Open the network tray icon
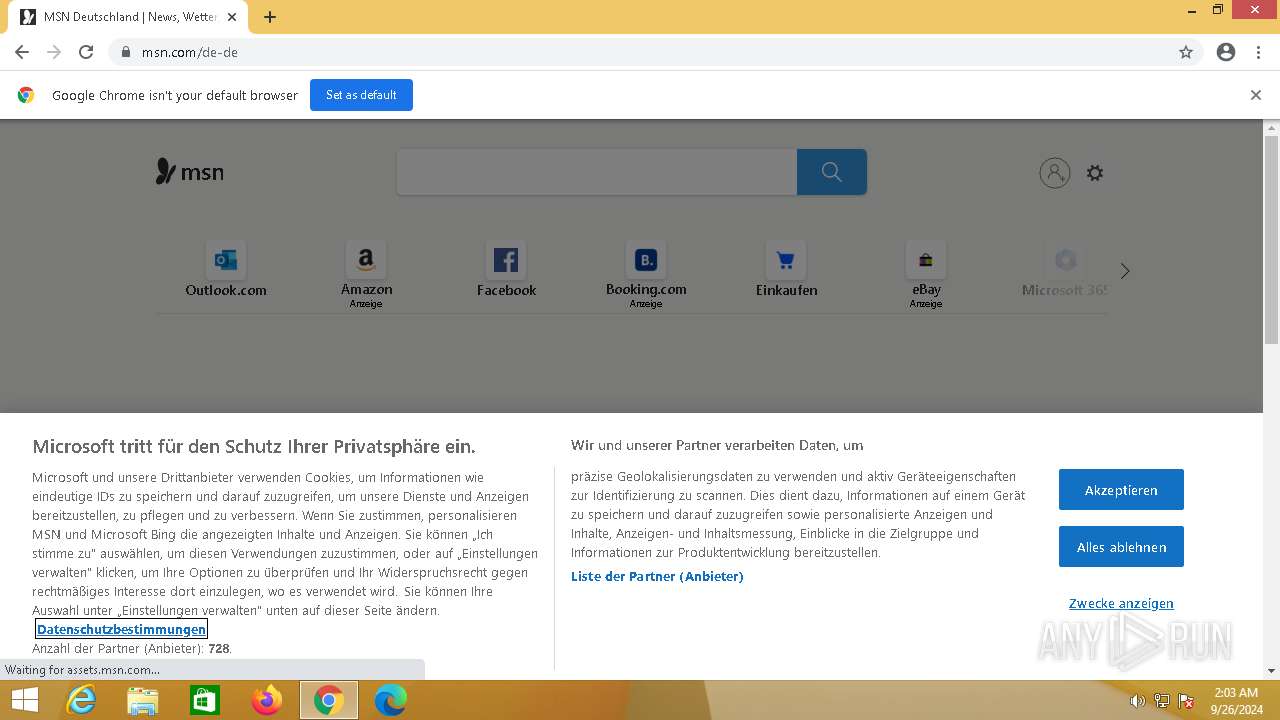1280x720 pixels. click(1162, 701)
